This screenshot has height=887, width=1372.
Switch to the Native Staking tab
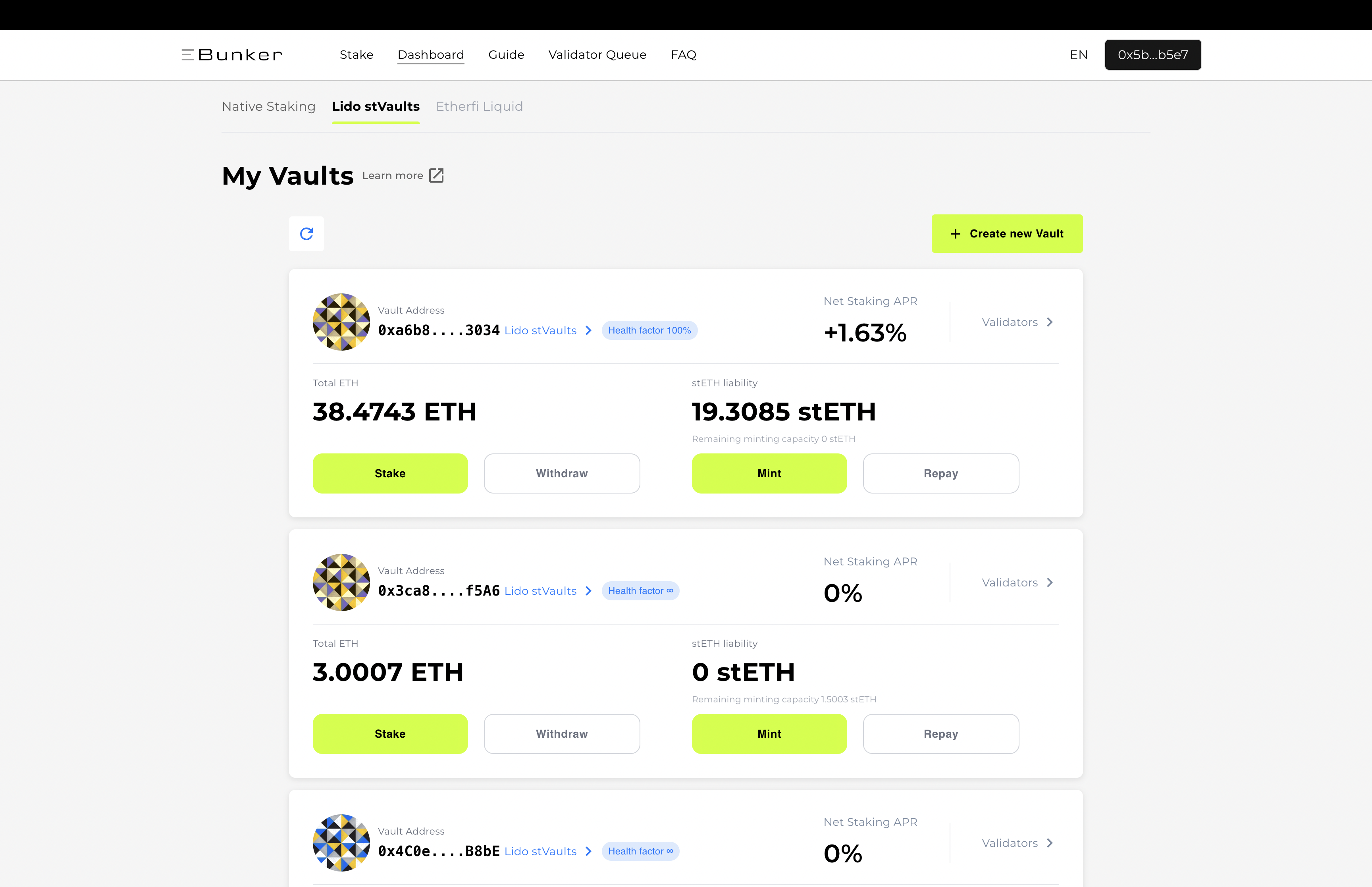pyautogui.click(x=268, y=106)
